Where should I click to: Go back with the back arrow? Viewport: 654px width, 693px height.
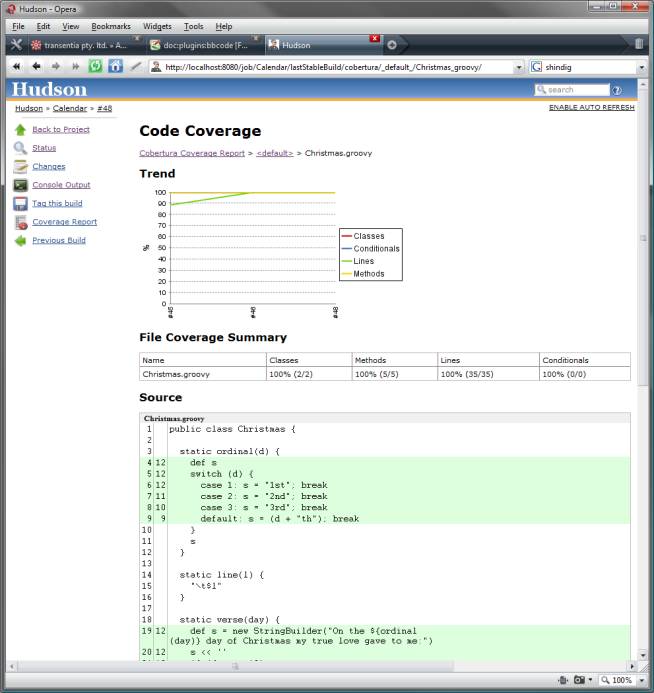(36, 67)
